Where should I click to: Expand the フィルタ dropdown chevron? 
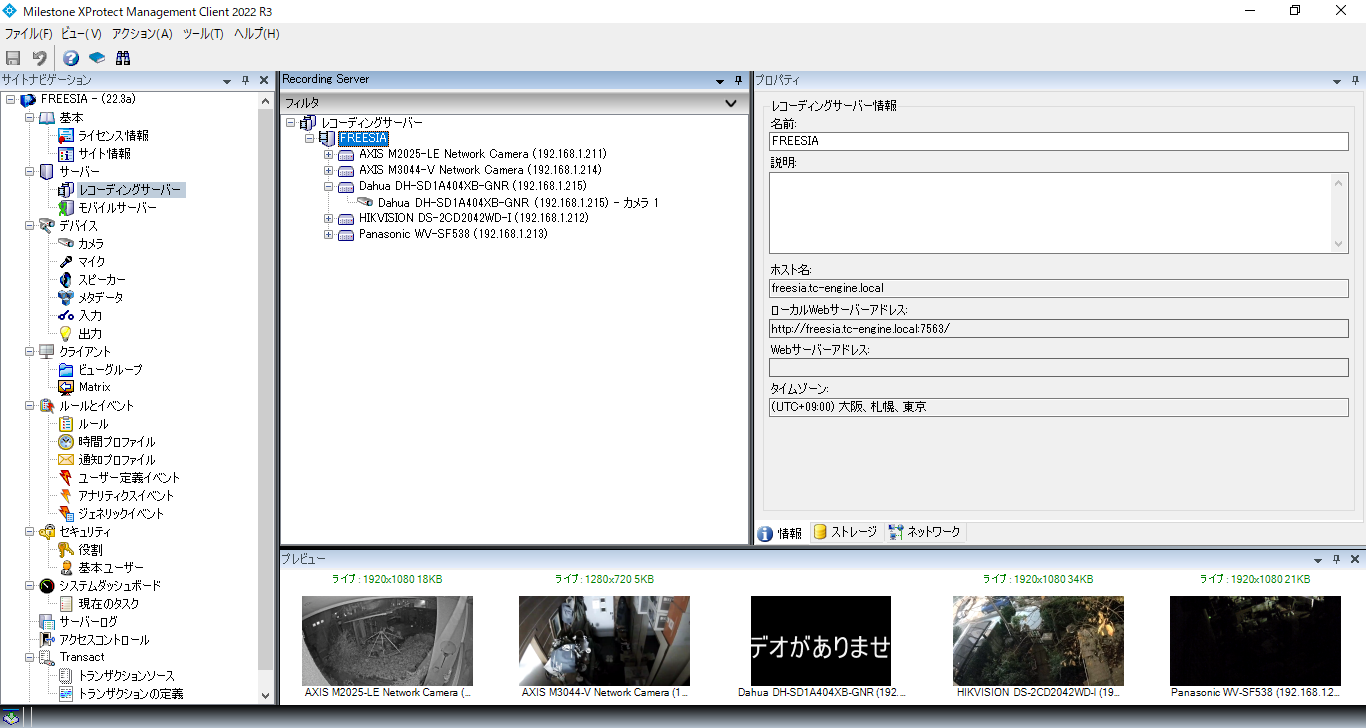click(x=731, y=103)
